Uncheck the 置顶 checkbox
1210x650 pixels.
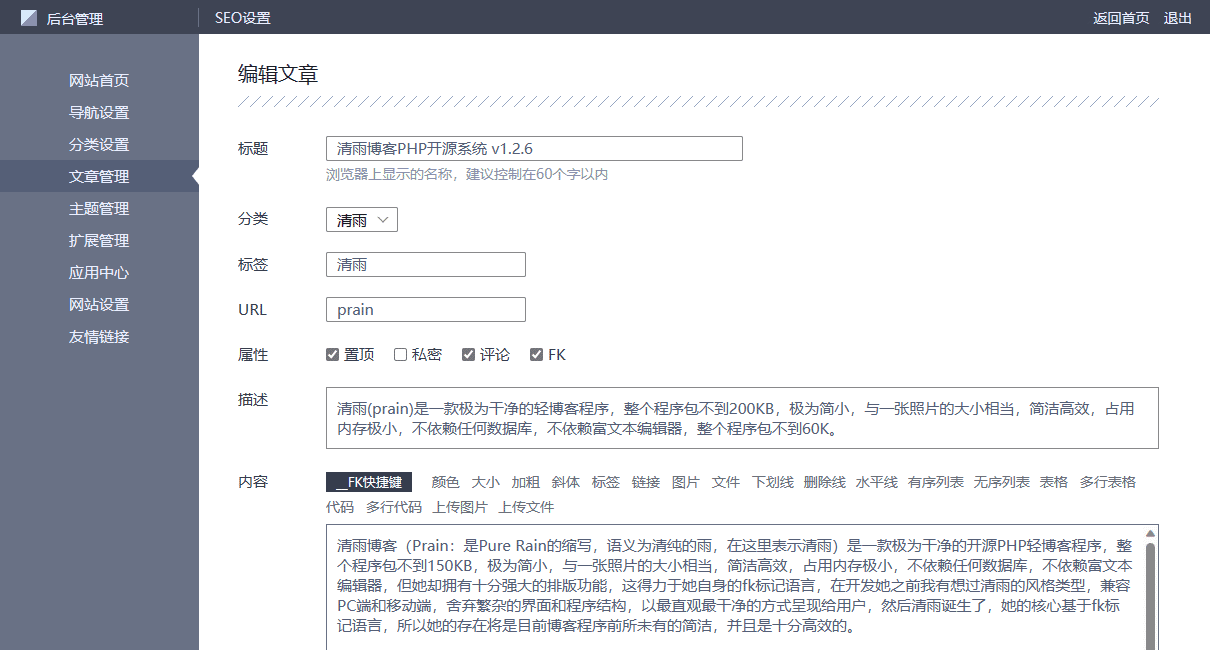[x=333, y=355]
